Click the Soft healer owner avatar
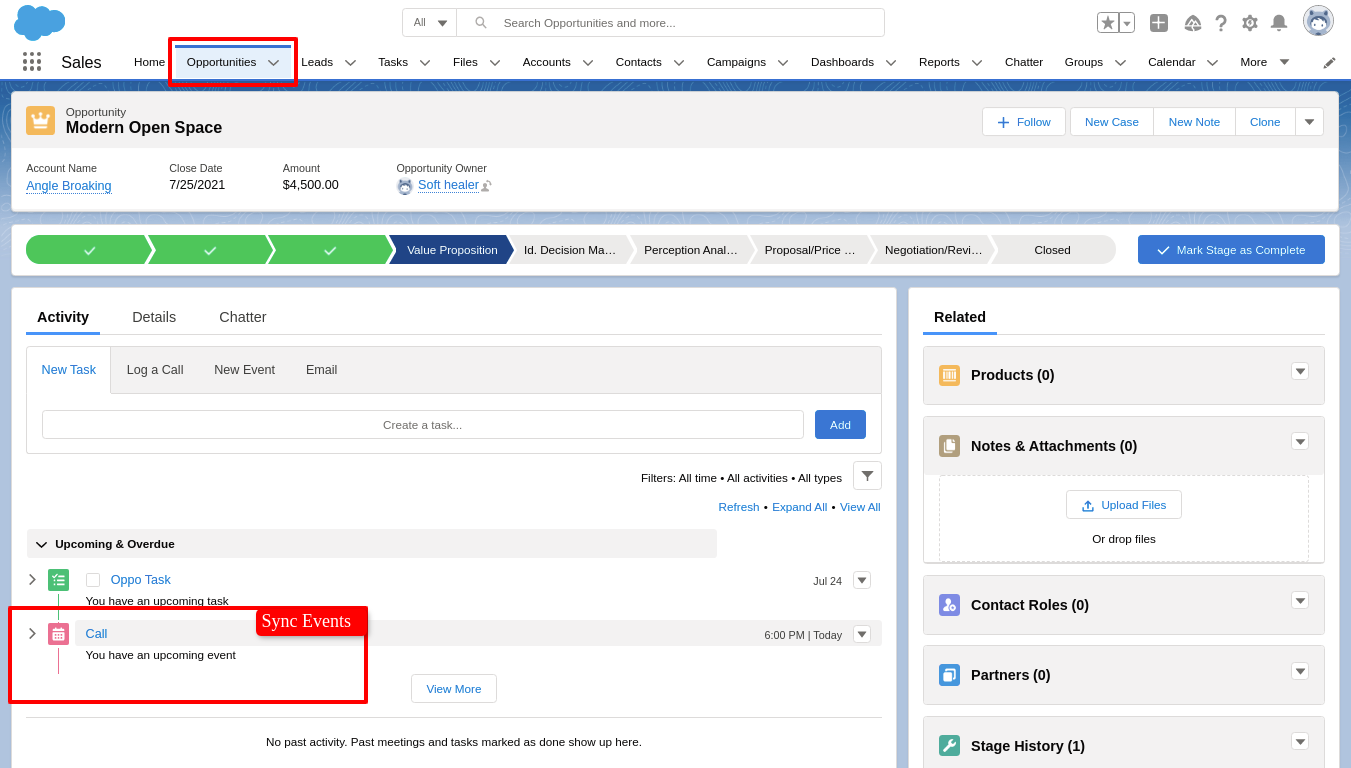This screenshot has height=768, width=1351. 405,186
